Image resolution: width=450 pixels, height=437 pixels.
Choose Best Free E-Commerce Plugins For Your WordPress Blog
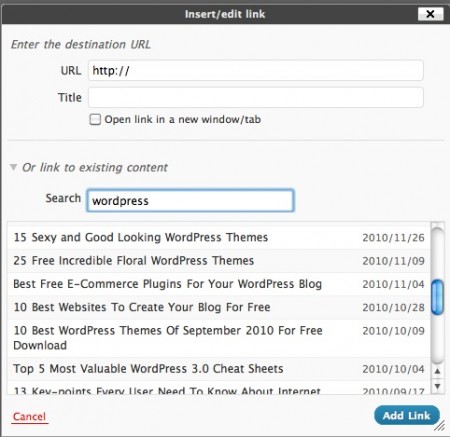coord(219,284)
